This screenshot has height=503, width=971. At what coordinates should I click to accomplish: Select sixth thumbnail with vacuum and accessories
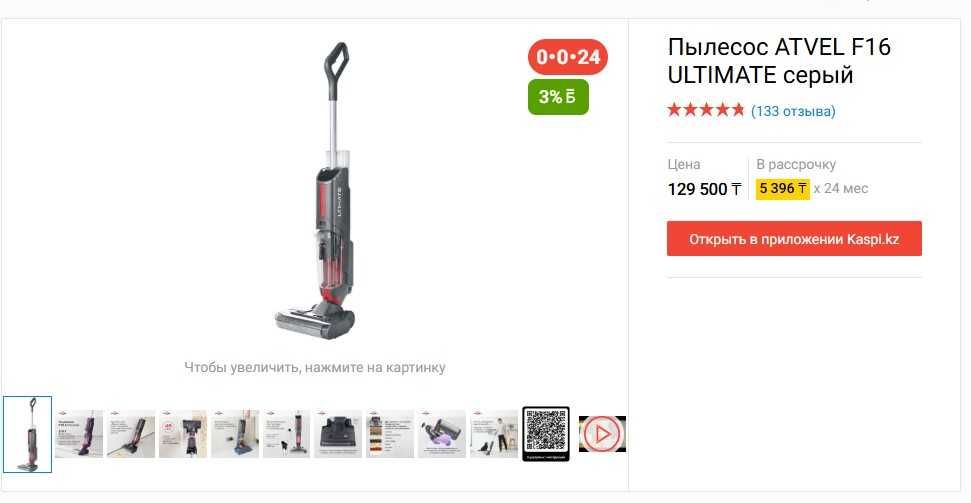tap(287, 434)
